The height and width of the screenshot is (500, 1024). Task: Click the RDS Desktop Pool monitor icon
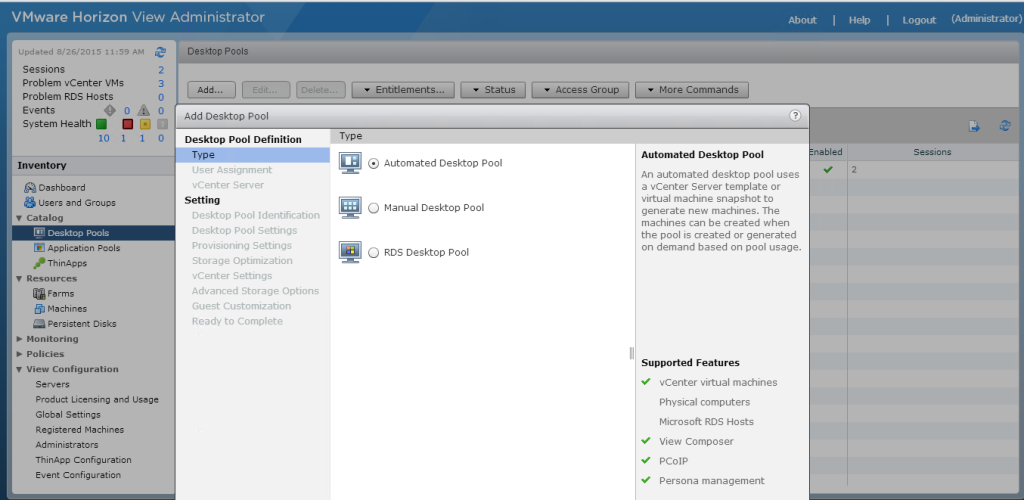click(x=350, y=252)
